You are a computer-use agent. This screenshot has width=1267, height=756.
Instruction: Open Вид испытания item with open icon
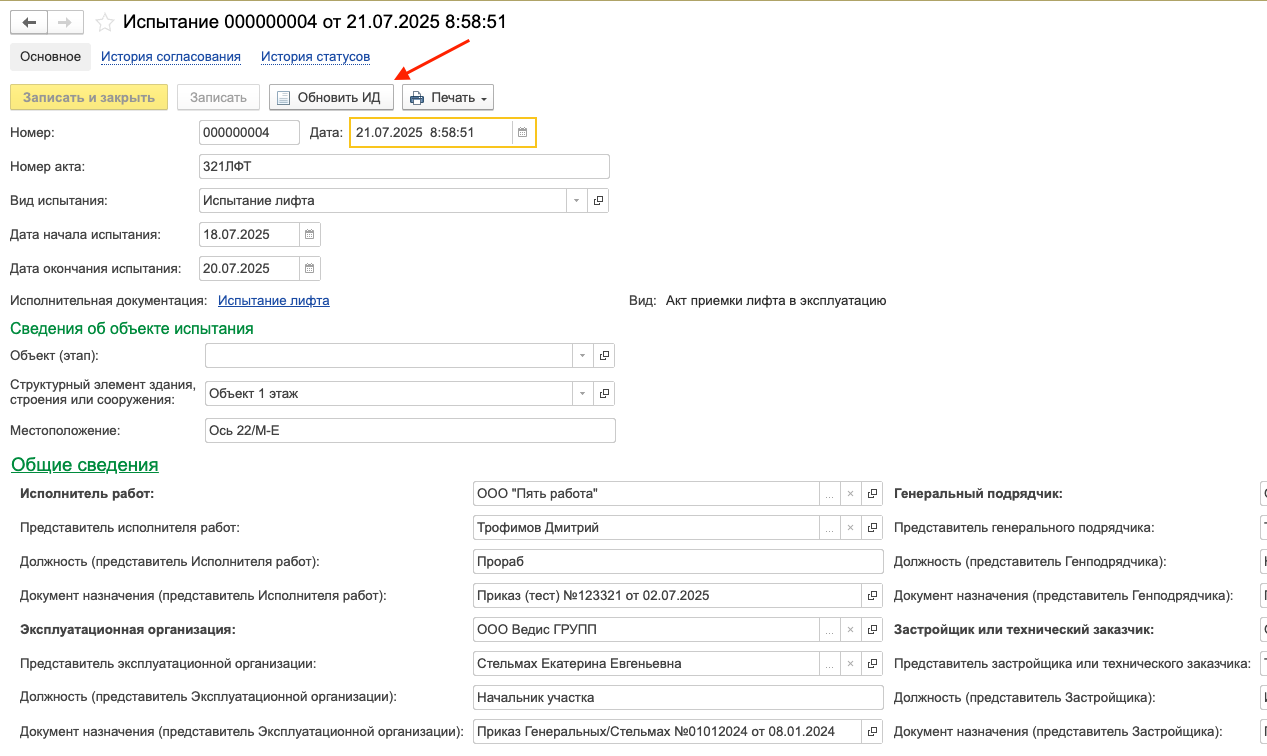coord(598,201)
